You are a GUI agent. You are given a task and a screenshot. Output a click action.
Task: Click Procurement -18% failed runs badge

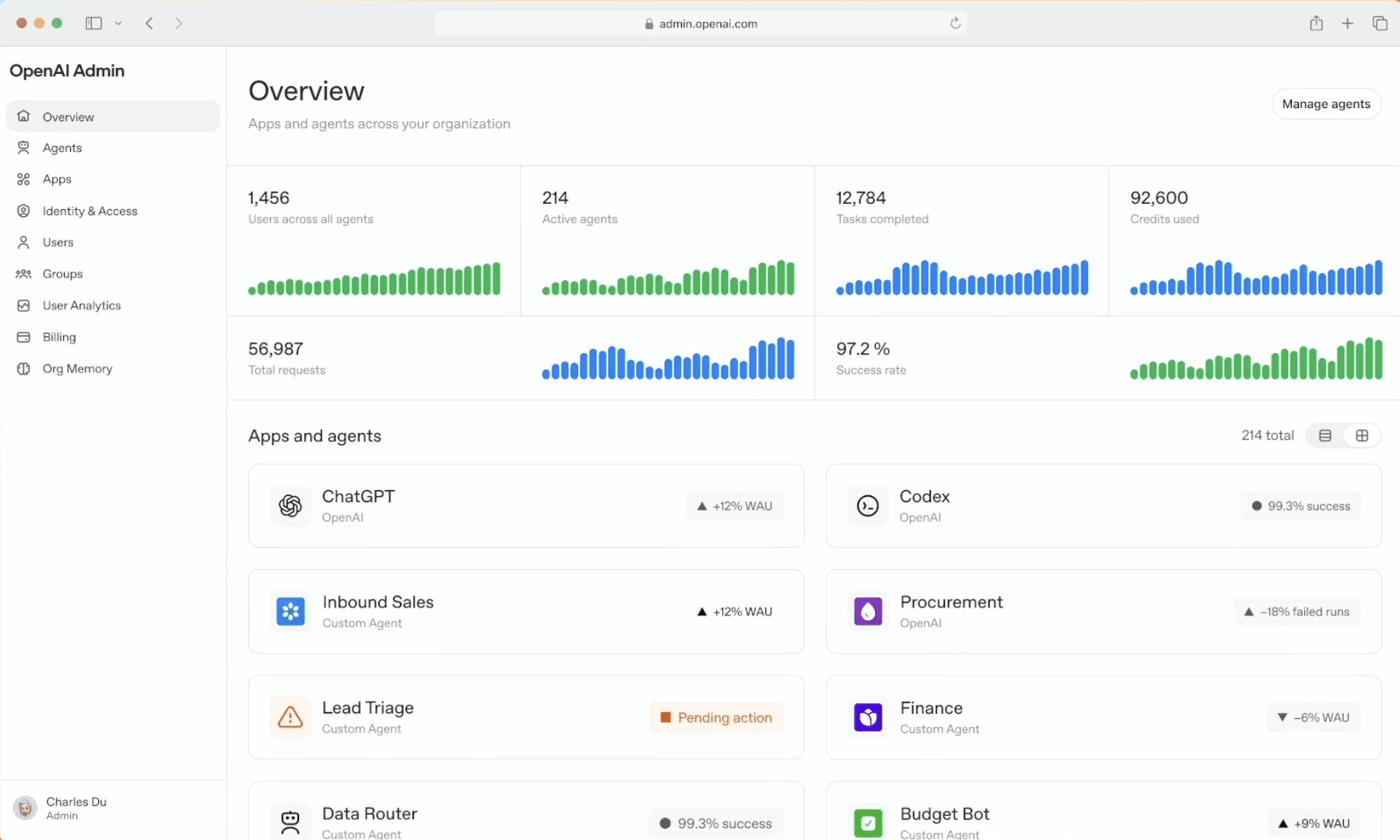[x=1297, y=612]
